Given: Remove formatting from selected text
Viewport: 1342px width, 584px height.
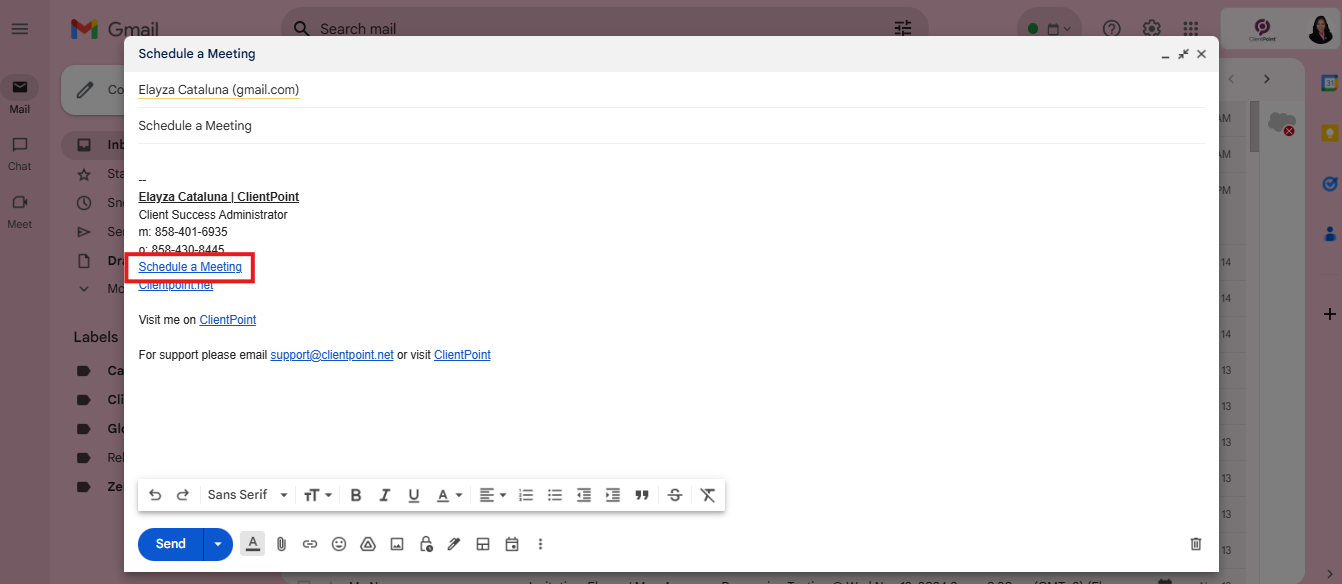Looking at the screenshot, I should coord(708,495).
